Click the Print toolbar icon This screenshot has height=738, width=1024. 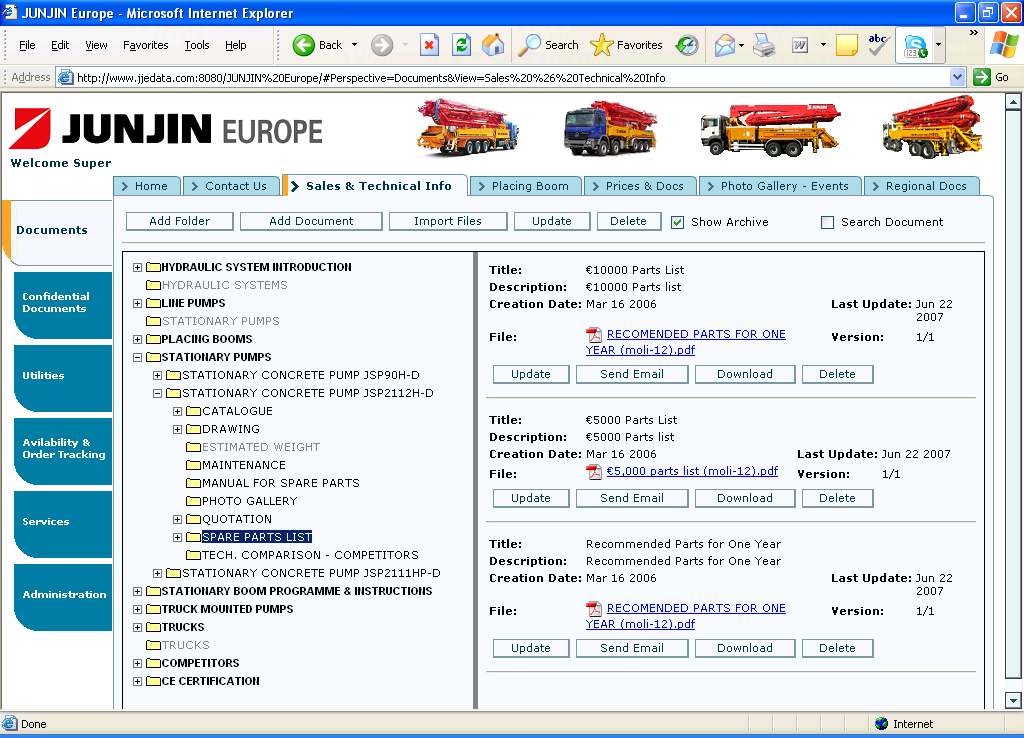[764, 45]
